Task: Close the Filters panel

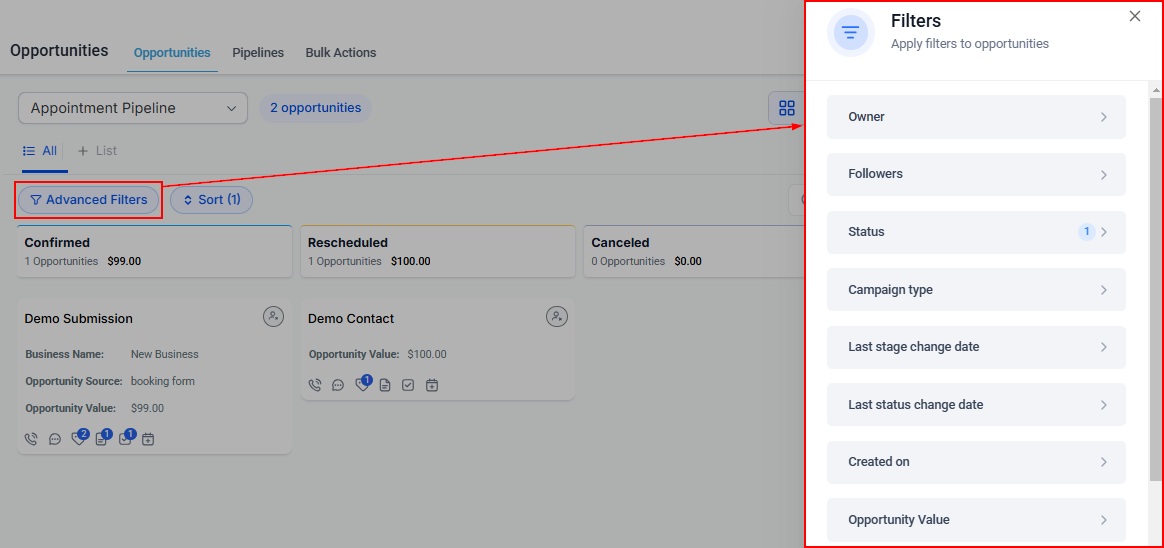Action: (x=1134, y=16)
